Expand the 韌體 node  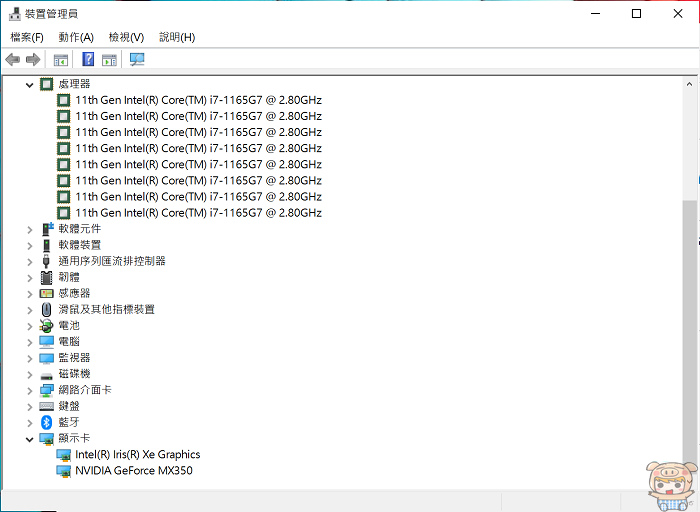pos(30,278)
